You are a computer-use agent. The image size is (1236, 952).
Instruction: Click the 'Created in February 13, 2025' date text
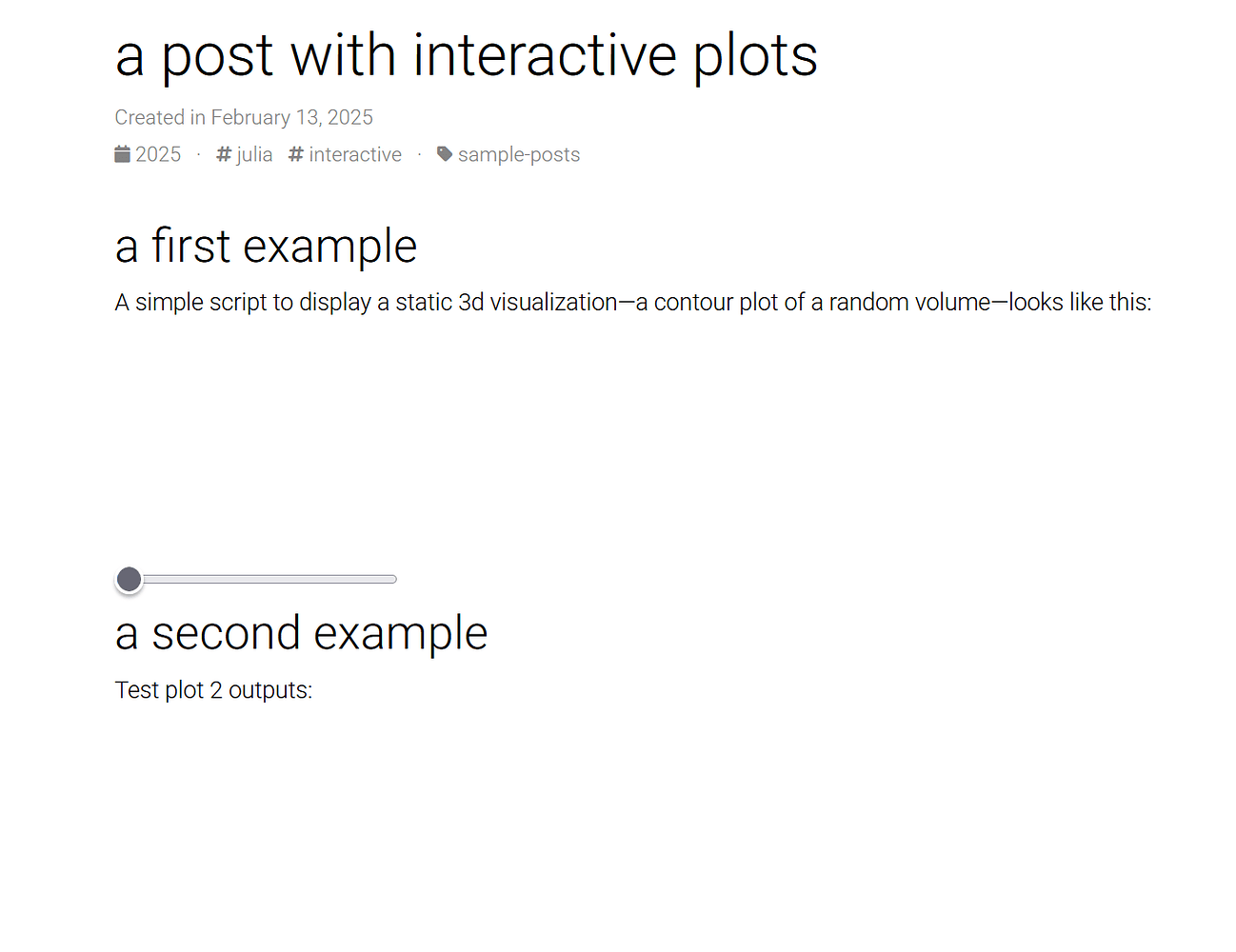[244, 117]
